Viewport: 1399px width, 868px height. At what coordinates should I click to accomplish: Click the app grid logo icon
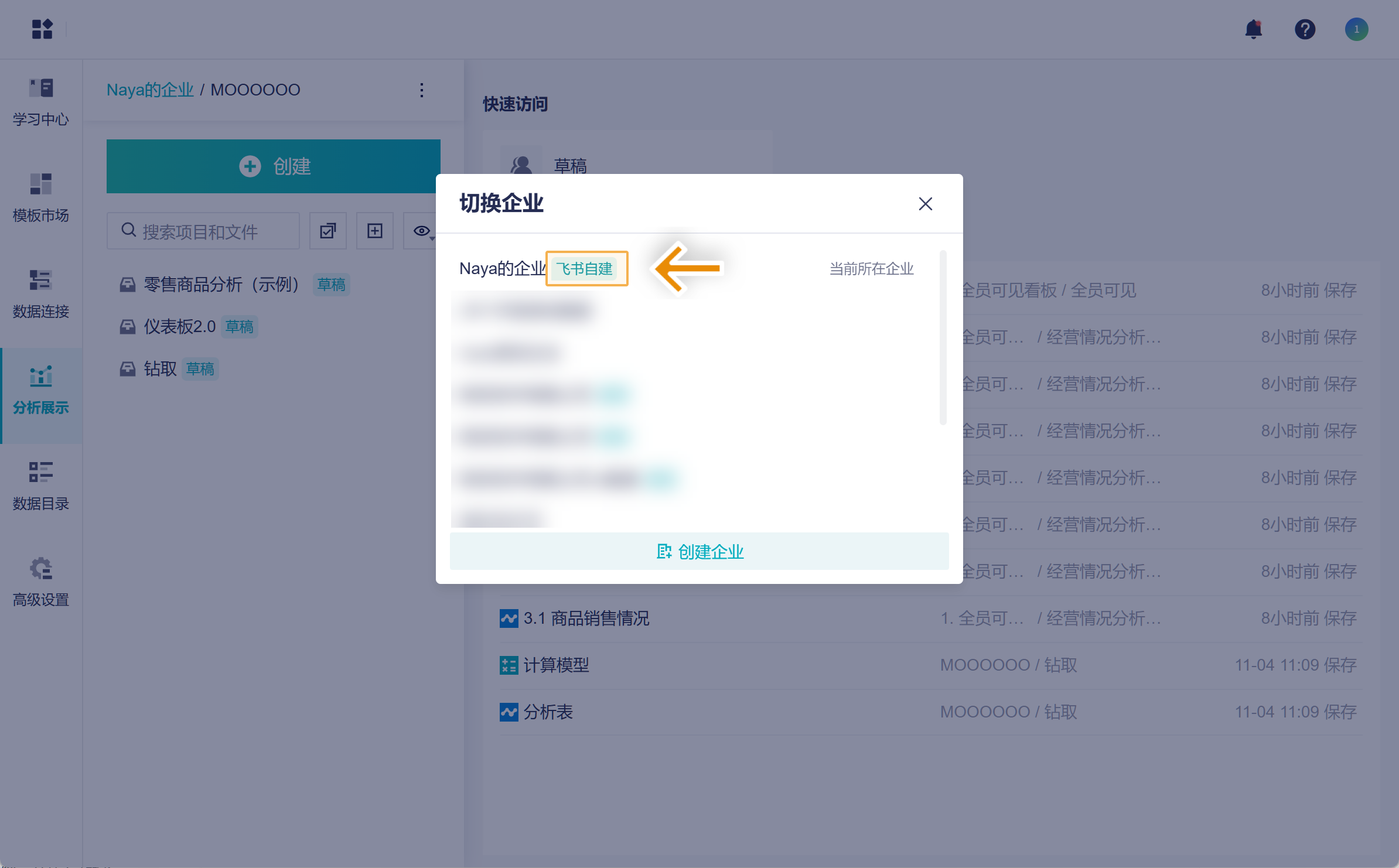42,29
